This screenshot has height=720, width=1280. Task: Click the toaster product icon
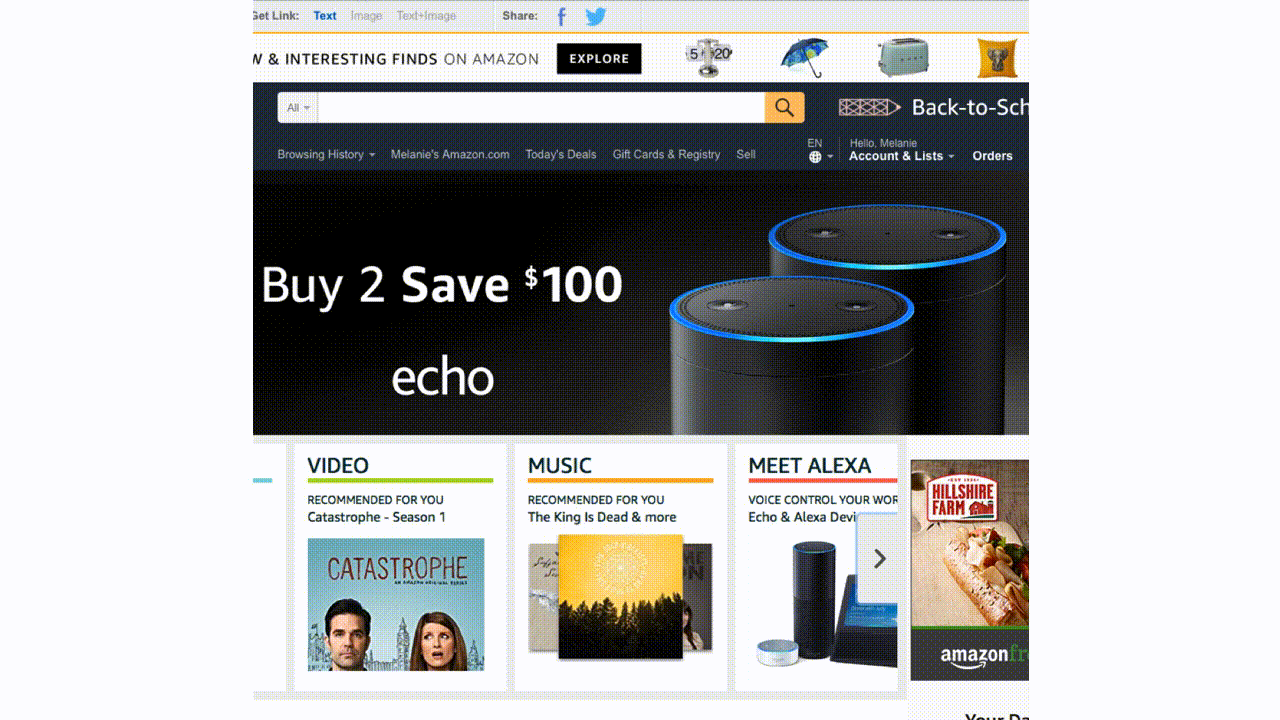tap(903, 58)
